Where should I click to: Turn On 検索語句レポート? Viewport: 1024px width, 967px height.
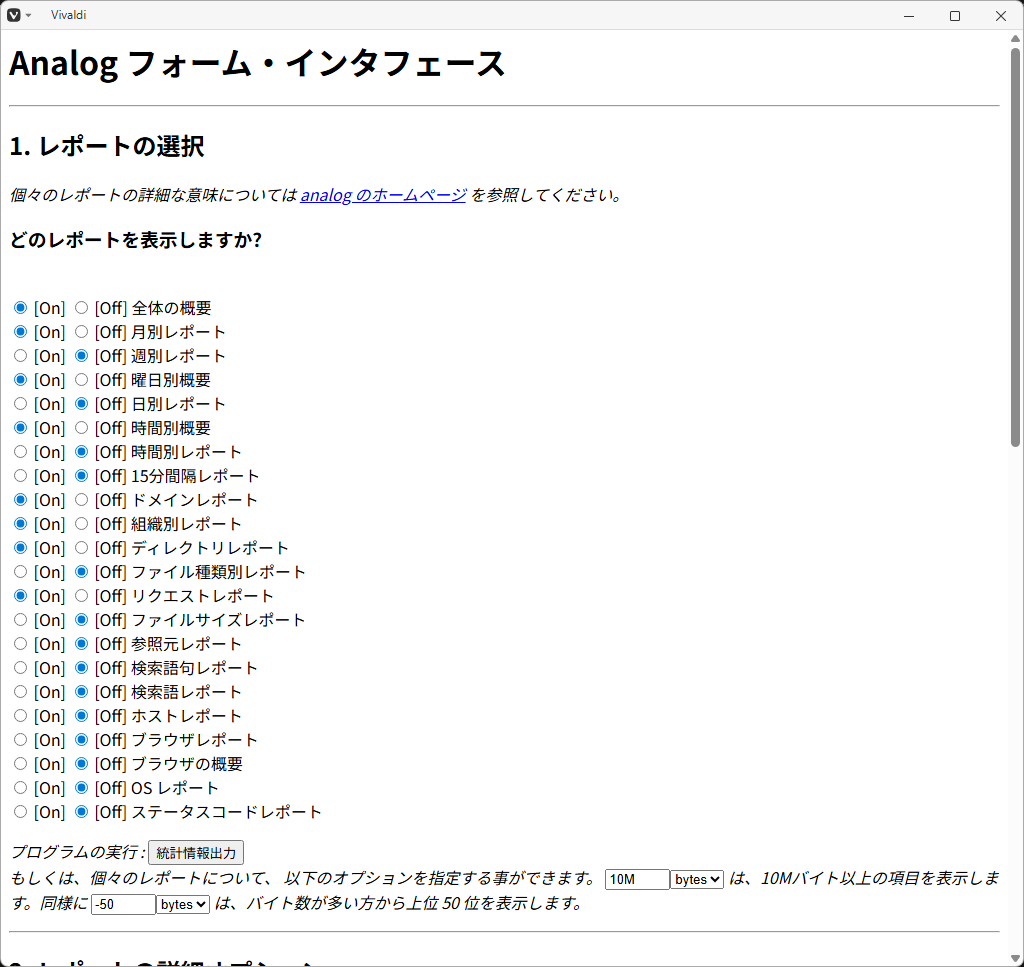coord(20,667)
